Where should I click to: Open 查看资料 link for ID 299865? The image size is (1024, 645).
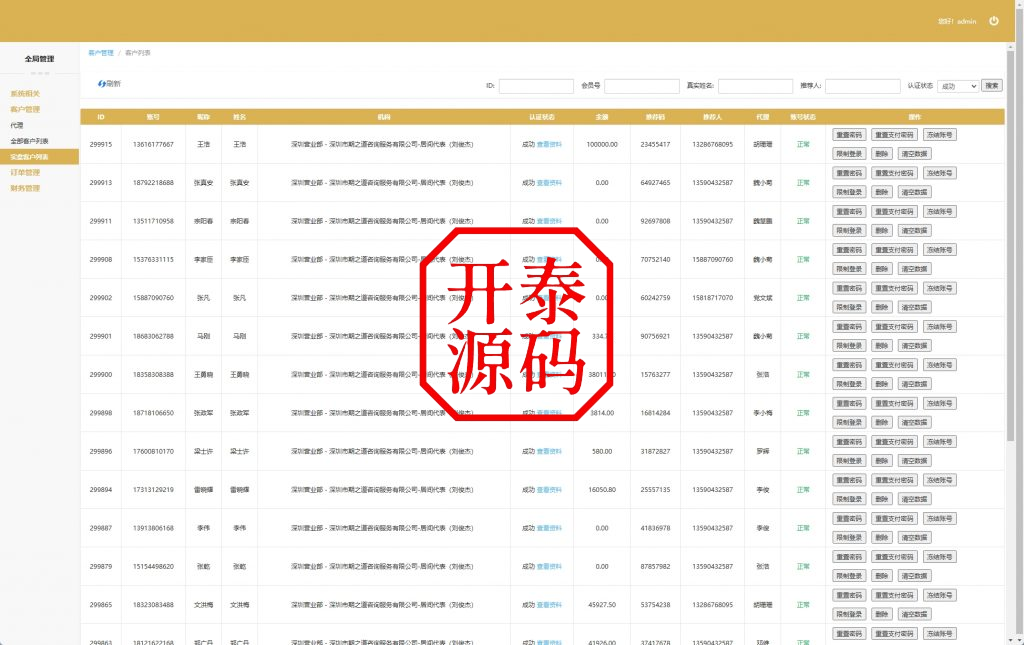pyautogui.click(x=549, y=605)
